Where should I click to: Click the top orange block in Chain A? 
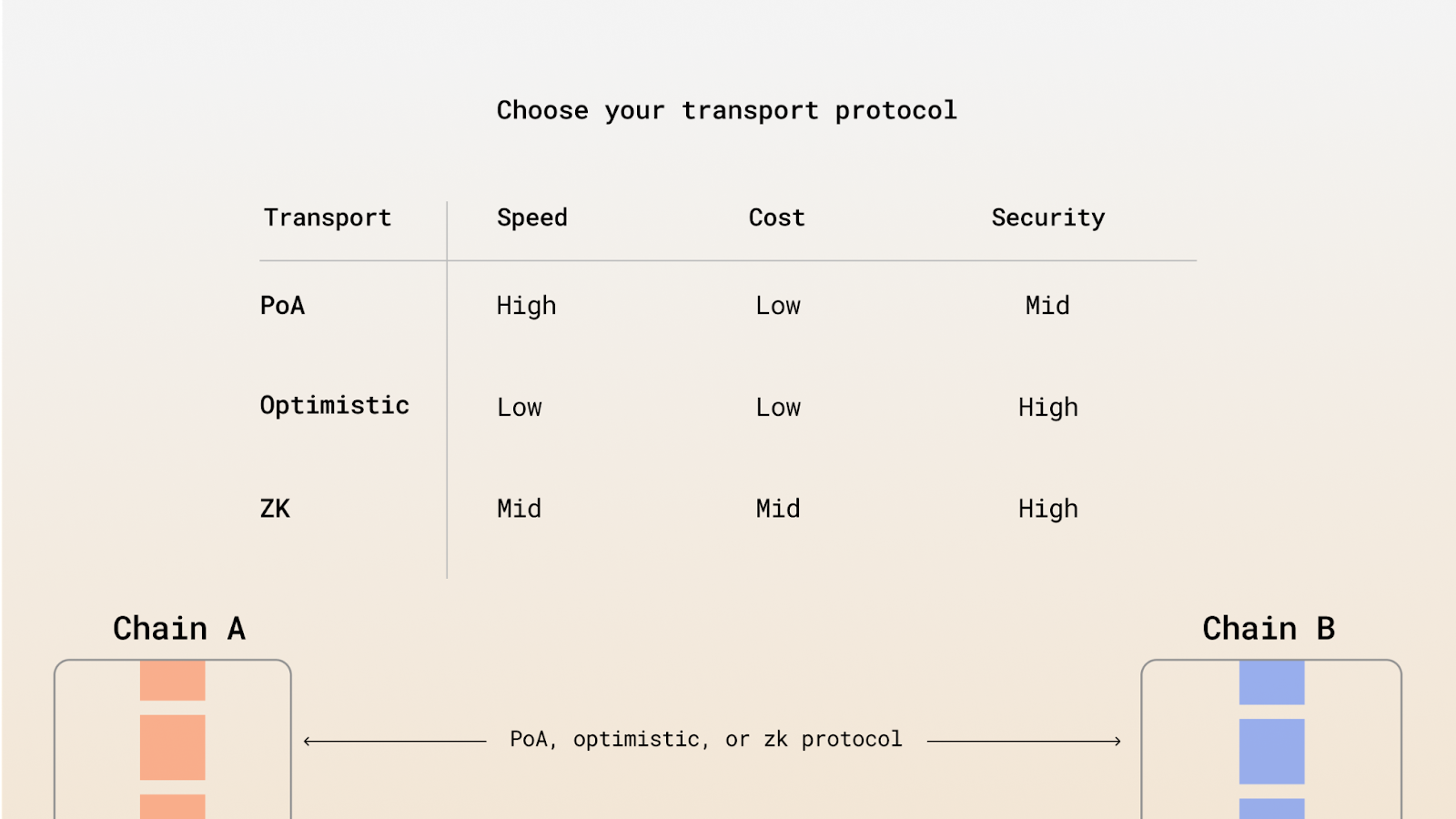point(172,681)
